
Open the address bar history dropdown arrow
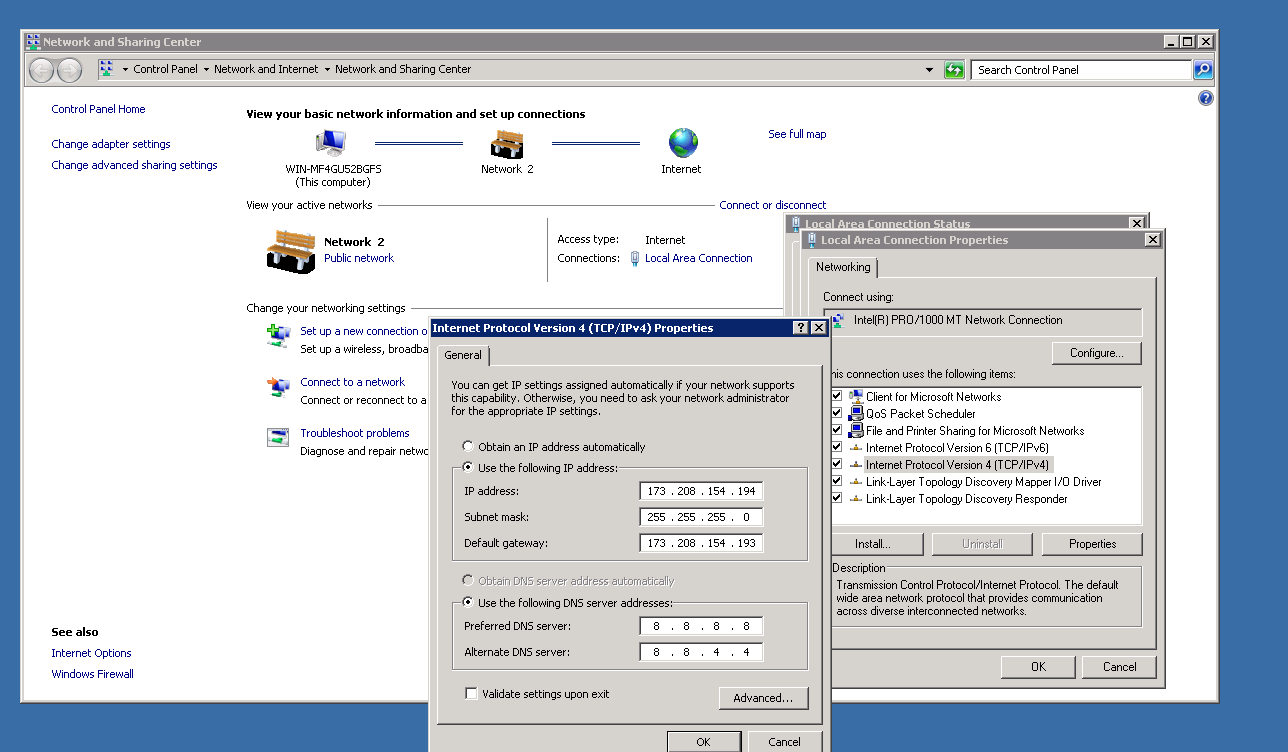[930, 70]
